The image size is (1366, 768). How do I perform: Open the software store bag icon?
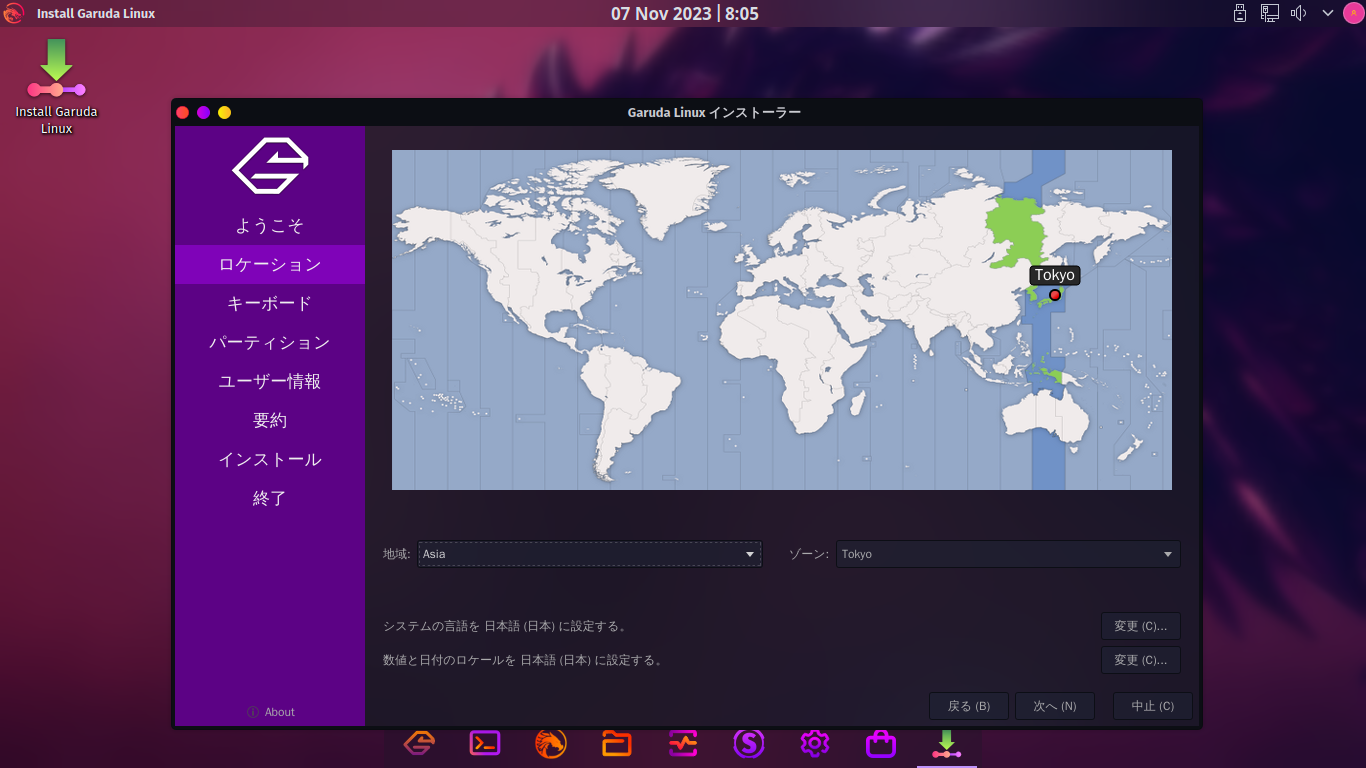pyautogui.click(x=881, y=743)
